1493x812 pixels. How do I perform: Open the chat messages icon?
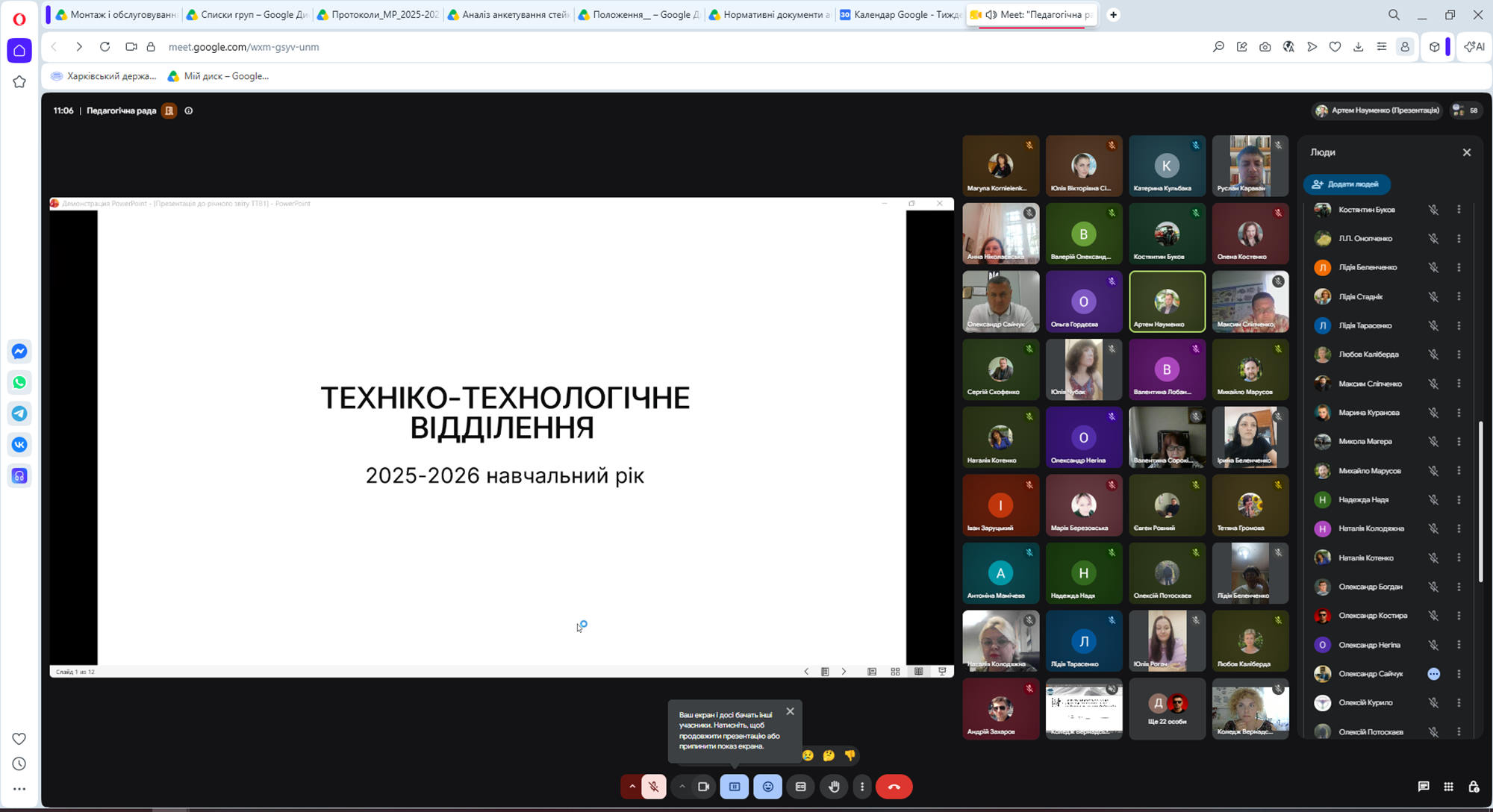pyautogui.click(x=1424, y=787)
